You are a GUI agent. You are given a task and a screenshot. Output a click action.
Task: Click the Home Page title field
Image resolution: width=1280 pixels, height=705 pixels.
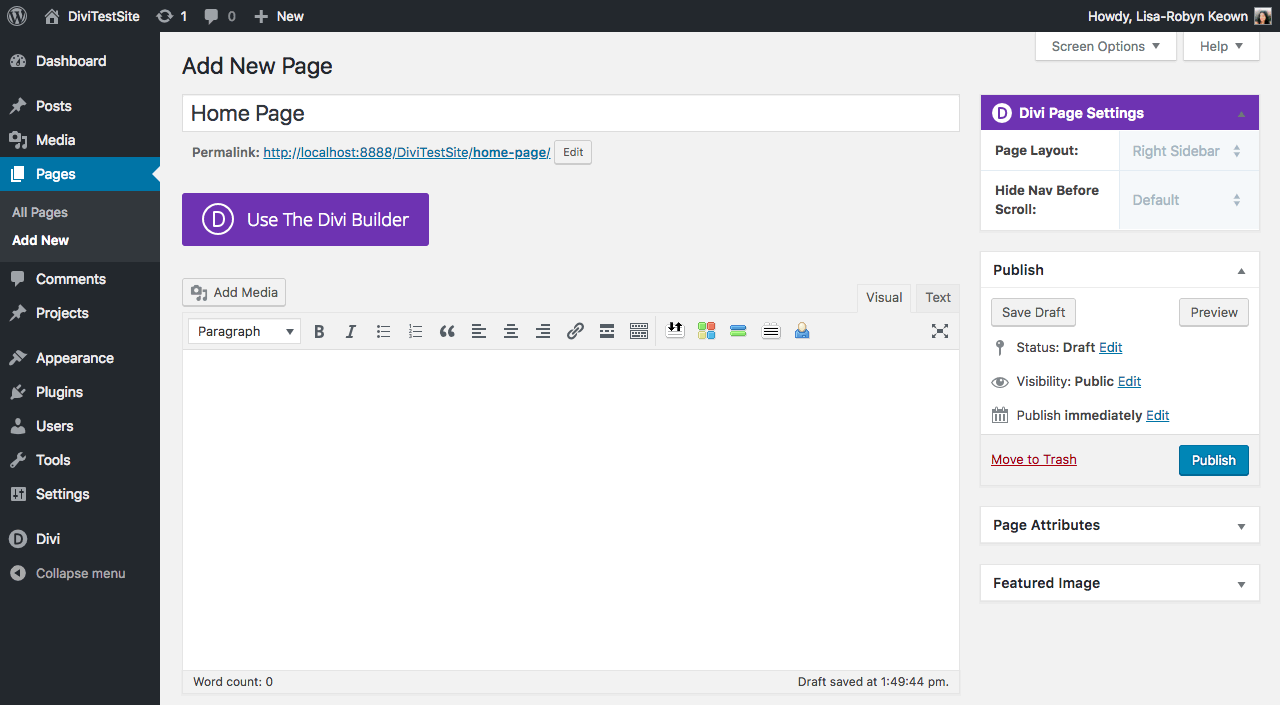coord(571,113)
